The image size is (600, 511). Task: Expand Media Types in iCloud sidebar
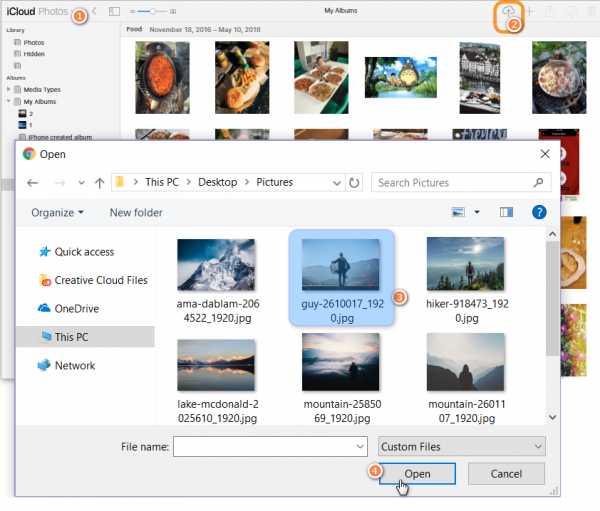[x=8, y=89]
